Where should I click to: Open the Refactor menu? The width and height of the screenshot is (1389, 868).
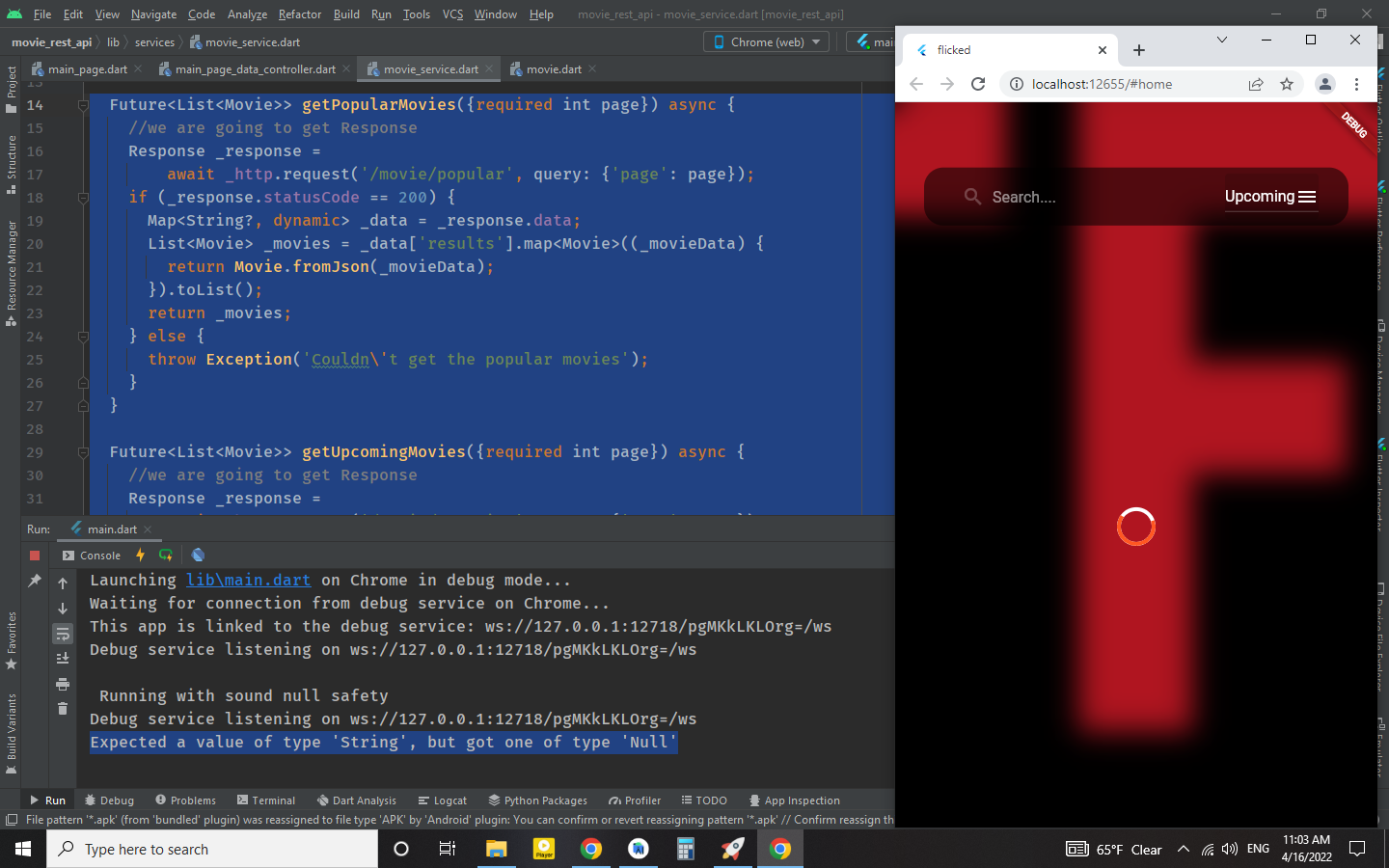pyautogui.click(x=300, y=14)
